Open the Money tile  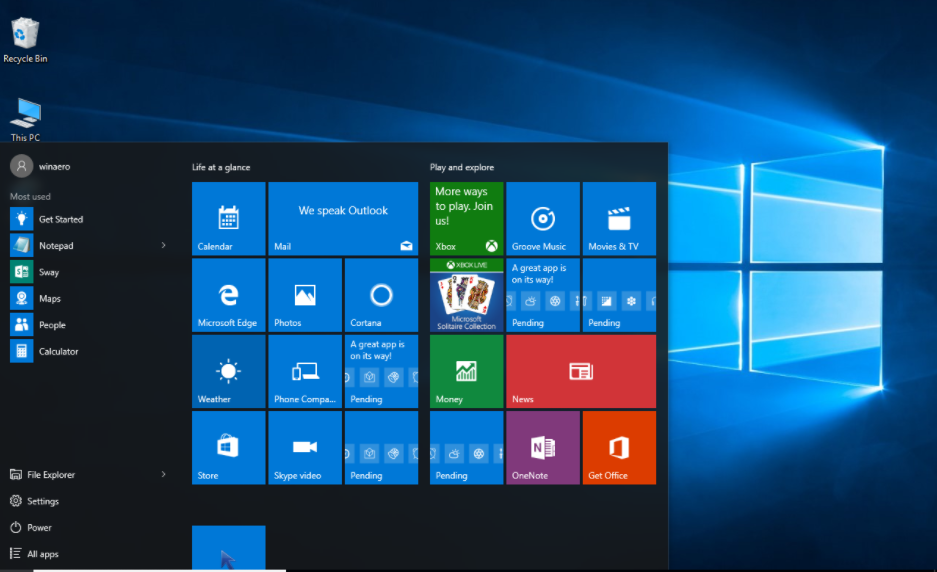tap(466, 371)
